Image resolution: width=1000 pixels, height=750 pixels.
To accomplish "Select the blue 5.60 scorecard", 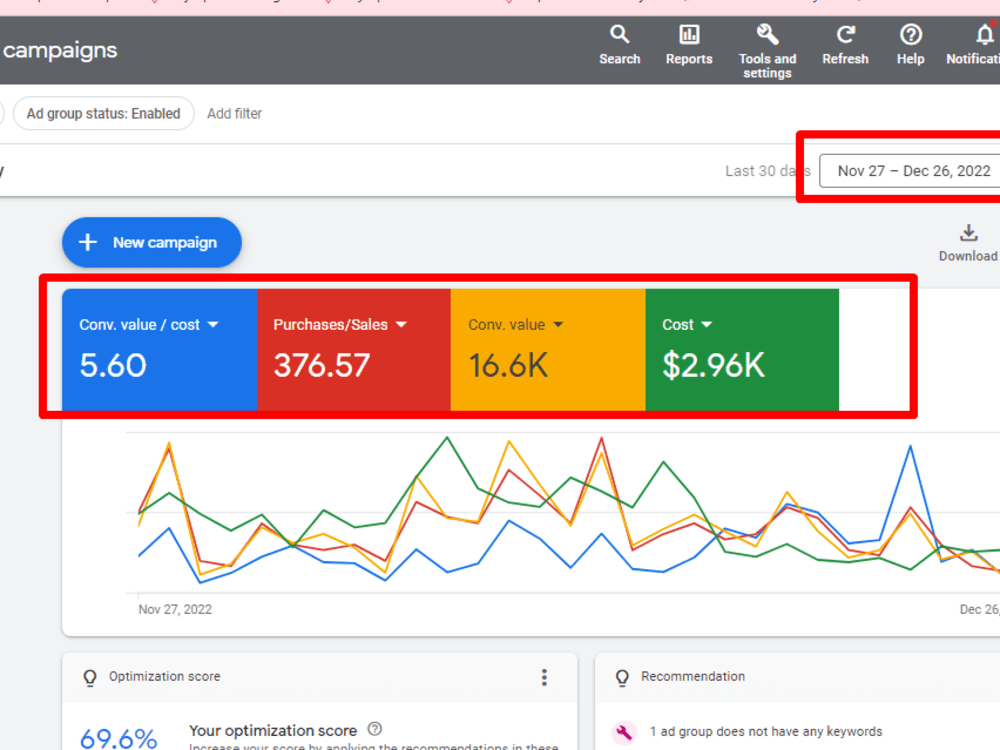I will pos(159,349).
